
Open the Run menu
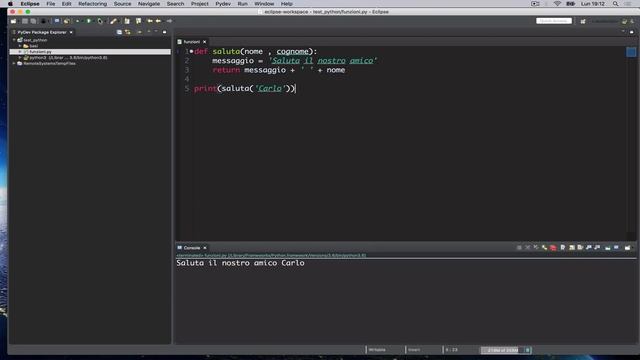coord(242,4)
